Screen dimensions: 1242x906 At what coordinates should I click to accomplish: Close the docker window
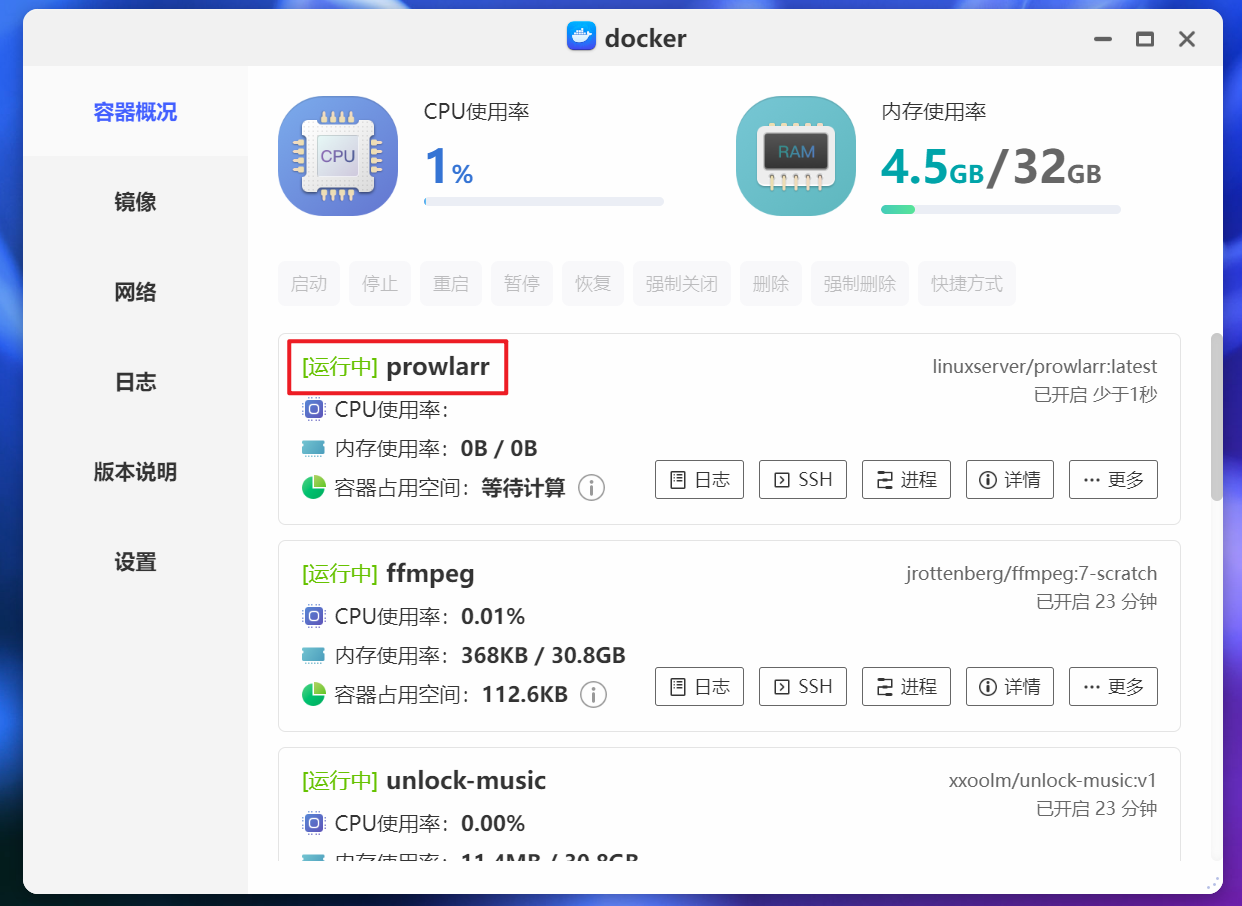click(1187, 40)
